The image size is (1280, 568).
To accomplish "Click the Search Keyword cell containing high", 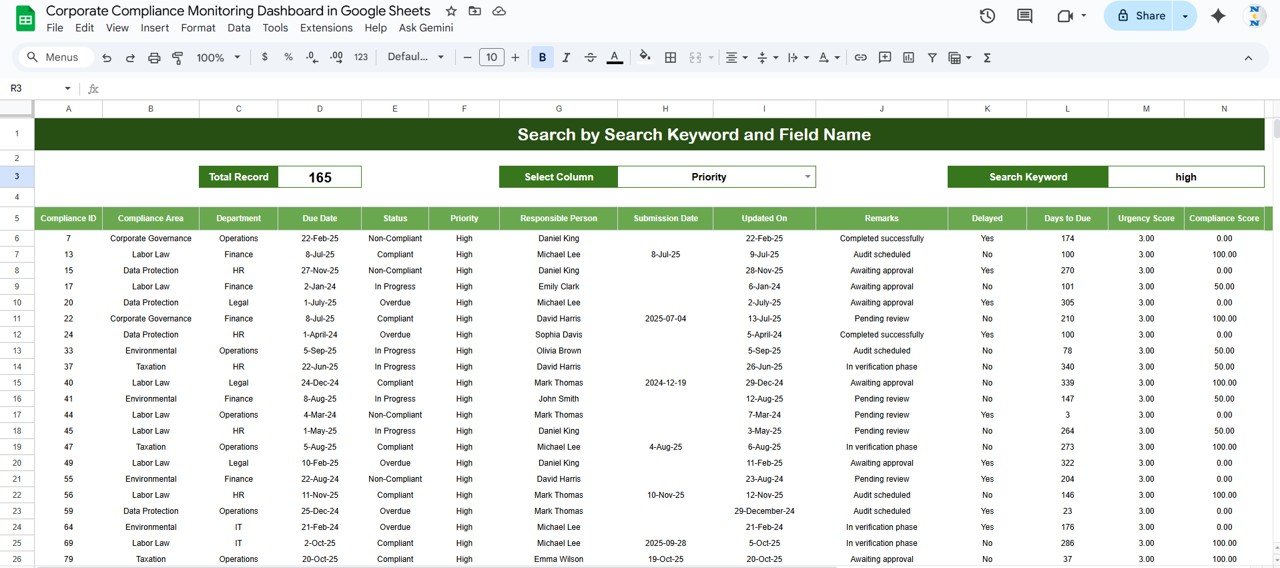I will click(1185, 177).
